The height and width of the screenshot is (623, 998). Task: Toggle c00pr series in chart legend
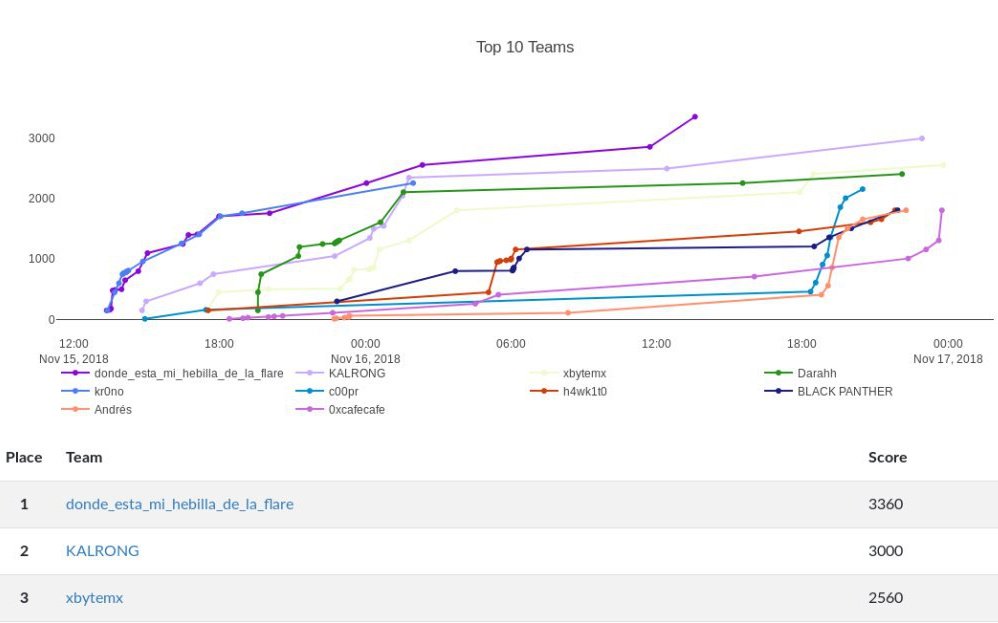coord(327,391)
